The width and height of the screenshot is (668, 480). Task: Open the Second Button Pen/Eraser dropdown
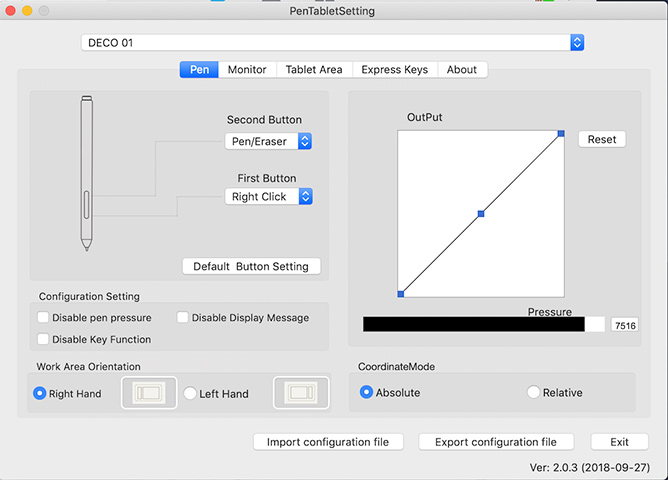click(268, 141)
